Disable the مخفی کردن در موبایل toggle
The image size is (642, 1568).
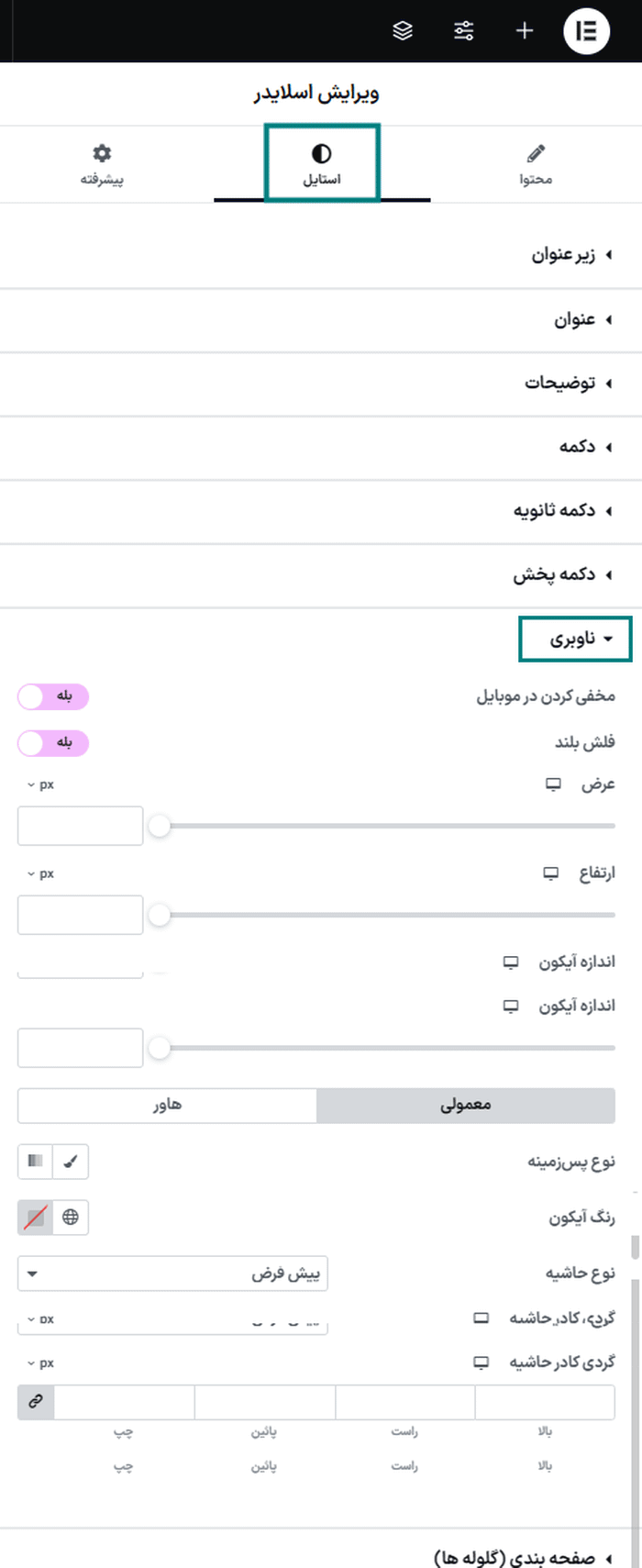click(52, 697)
